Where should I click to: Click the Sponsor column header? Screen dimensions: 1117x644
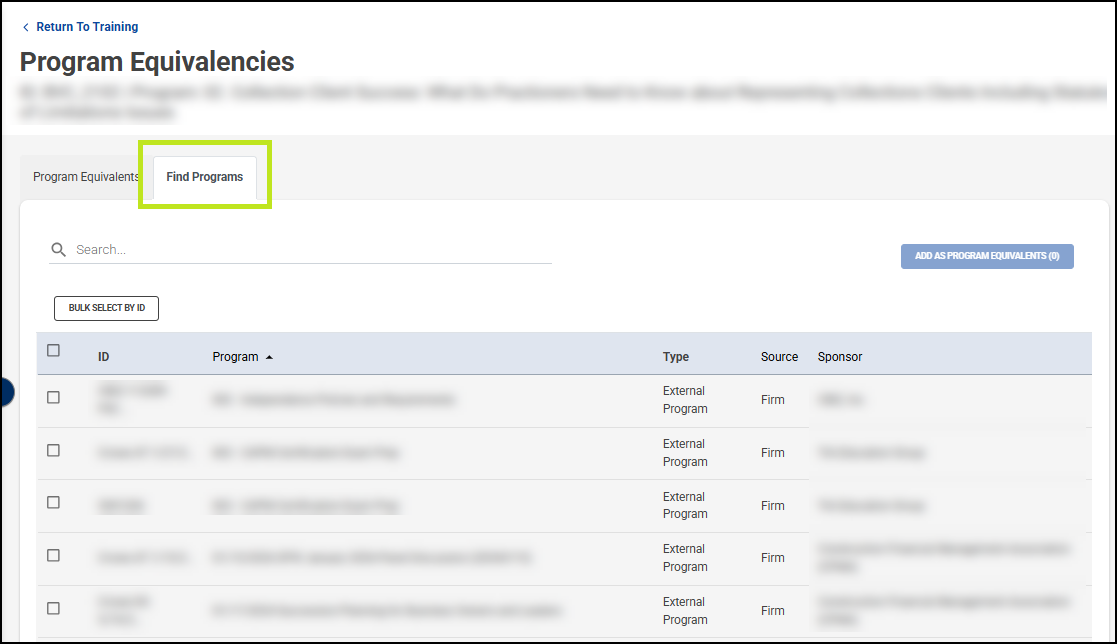click(840, 357)
